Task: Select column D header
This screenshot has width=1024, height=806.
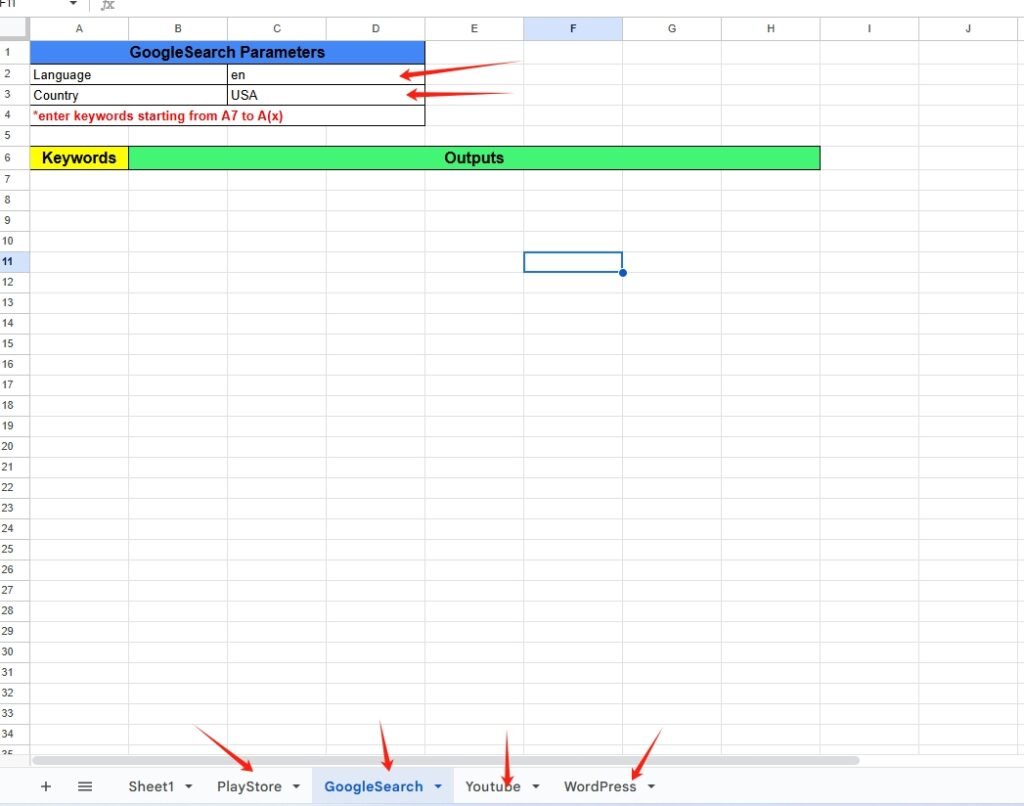Action: click(x=376, y=29)
